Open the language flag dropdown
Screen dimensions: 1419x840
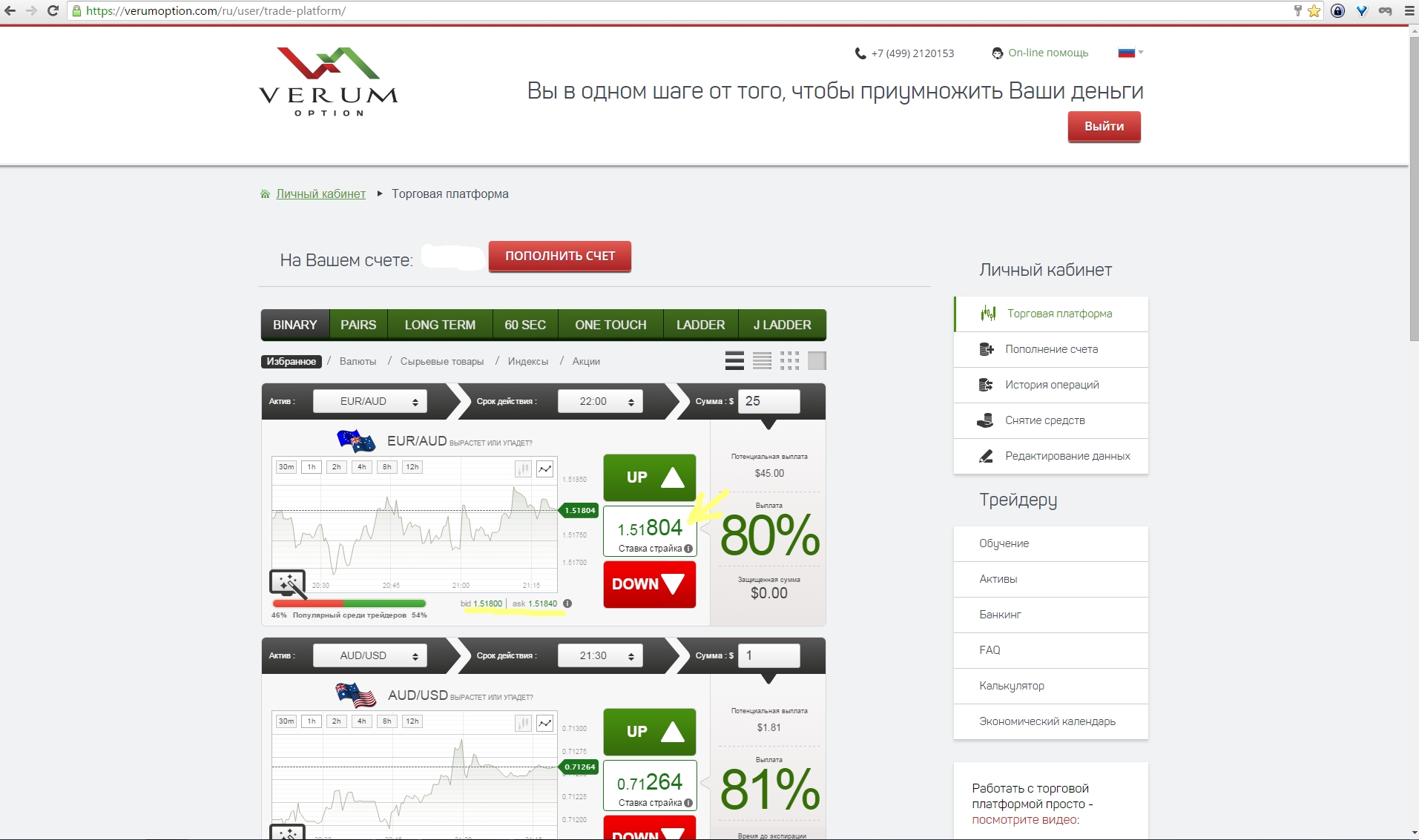[1130, 53]
